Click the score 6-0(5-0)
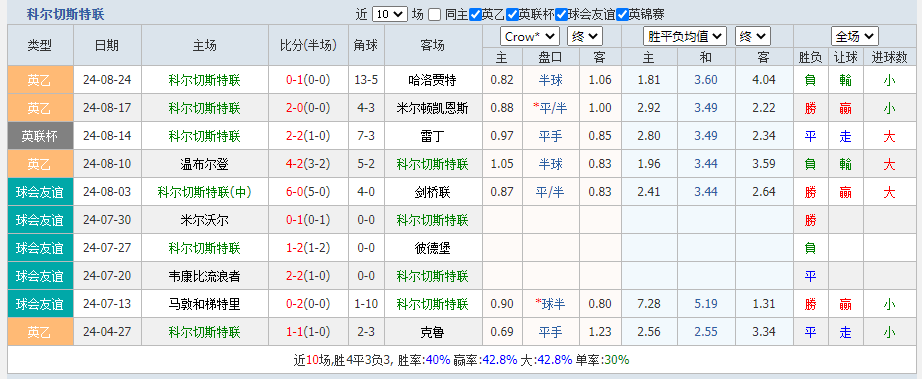 point(308,192)
